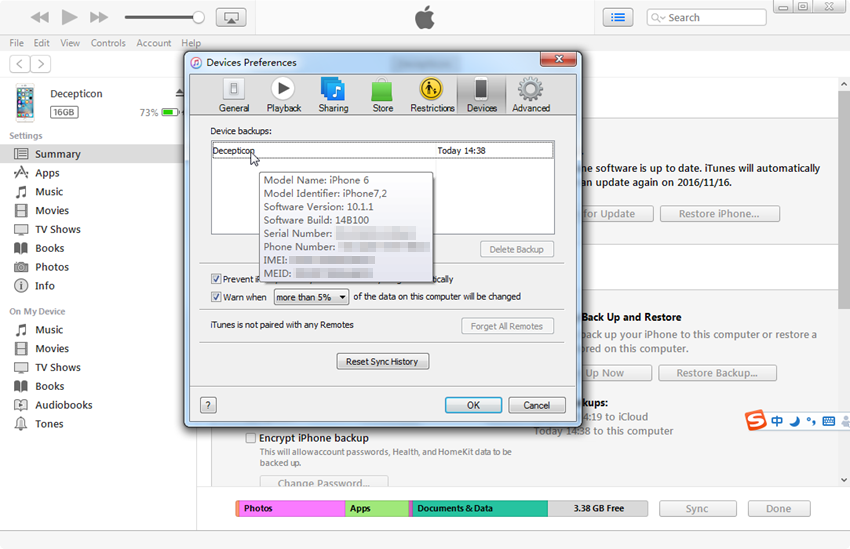Click the AirPlay icon in toolbar
The width and height of the screenshot is (850, 549).
click(x=230, y=17)
